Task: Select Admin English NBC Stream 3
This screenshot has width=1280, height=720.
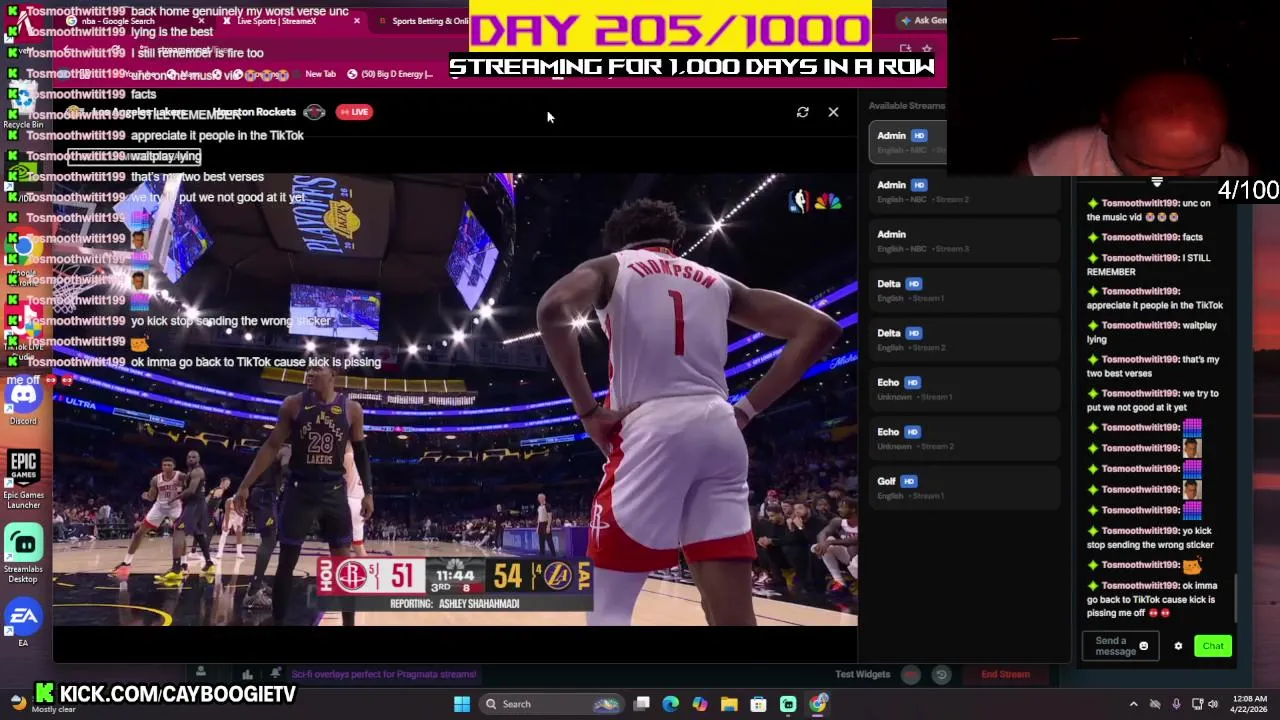Action: point(964,240)
